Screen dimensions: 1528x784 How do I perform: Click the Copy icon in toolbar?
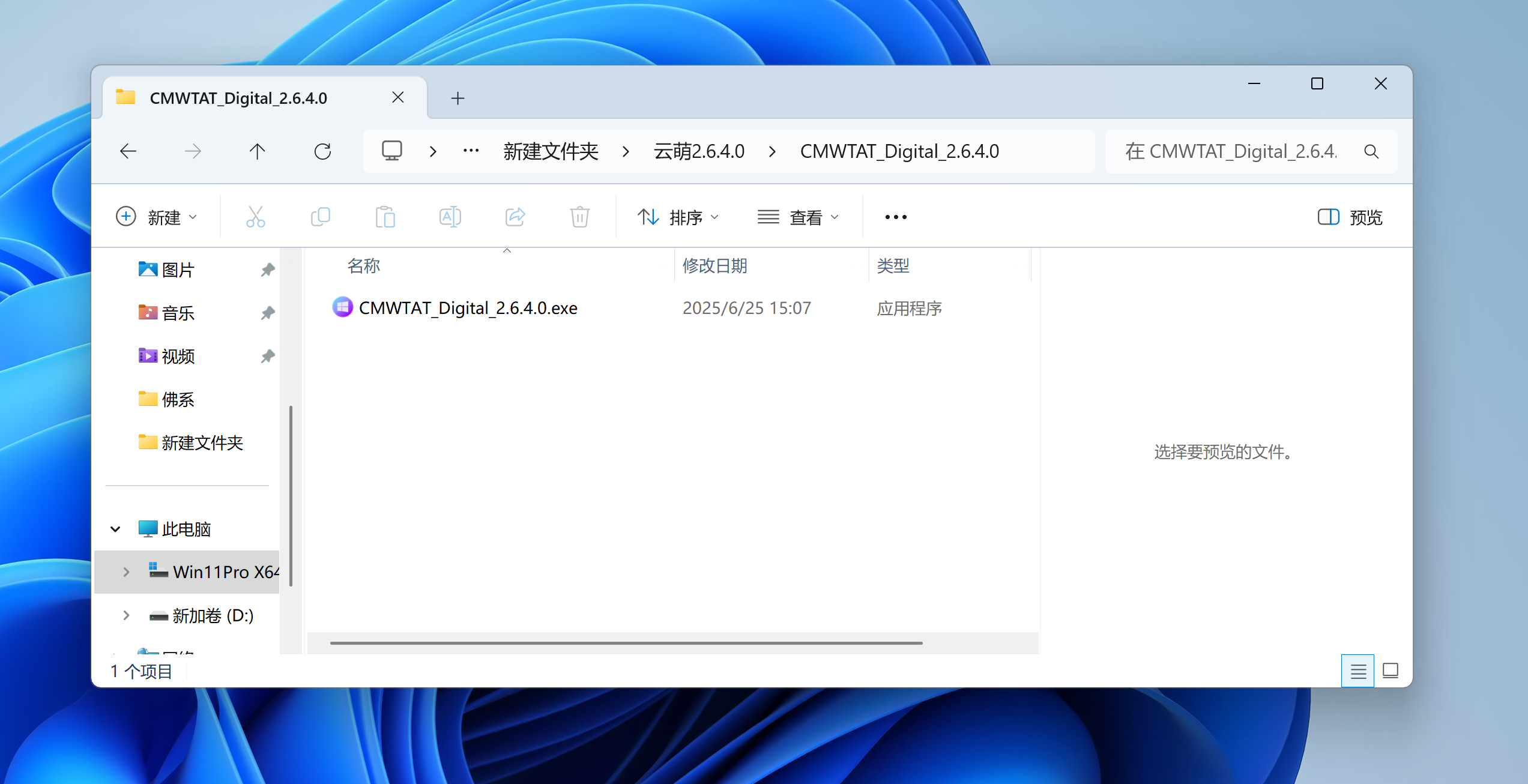[x=321, y=217]
